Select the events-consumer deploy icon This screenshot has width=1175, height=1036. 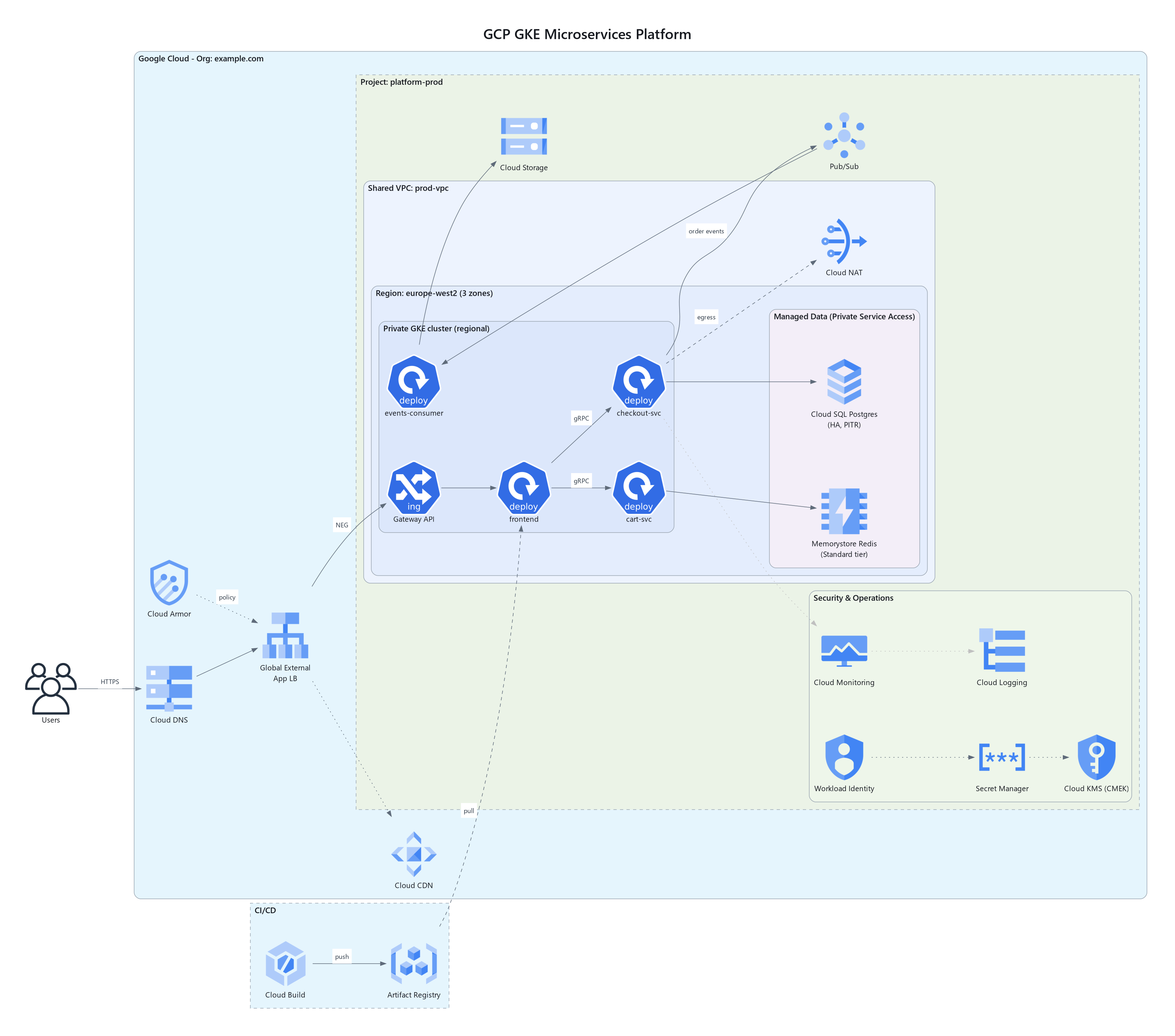[x=414, y=382]
